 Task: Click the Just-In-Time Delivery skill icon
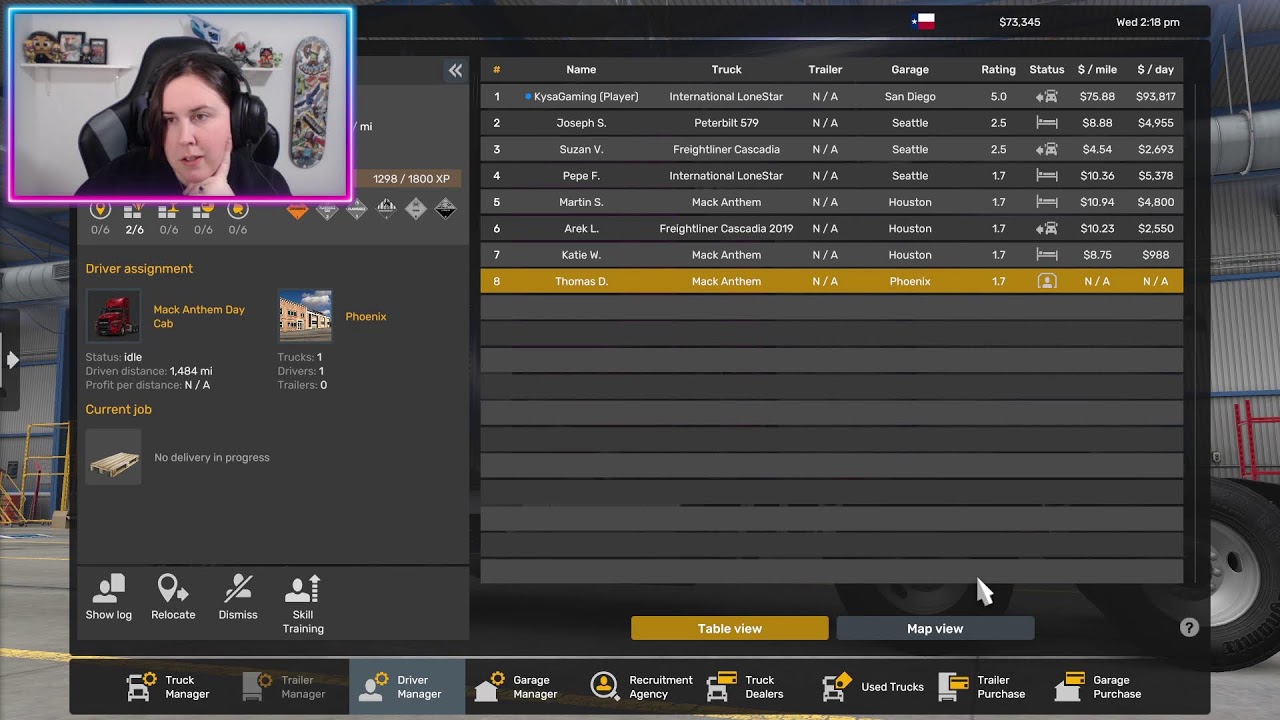click(x=203, y=210)
